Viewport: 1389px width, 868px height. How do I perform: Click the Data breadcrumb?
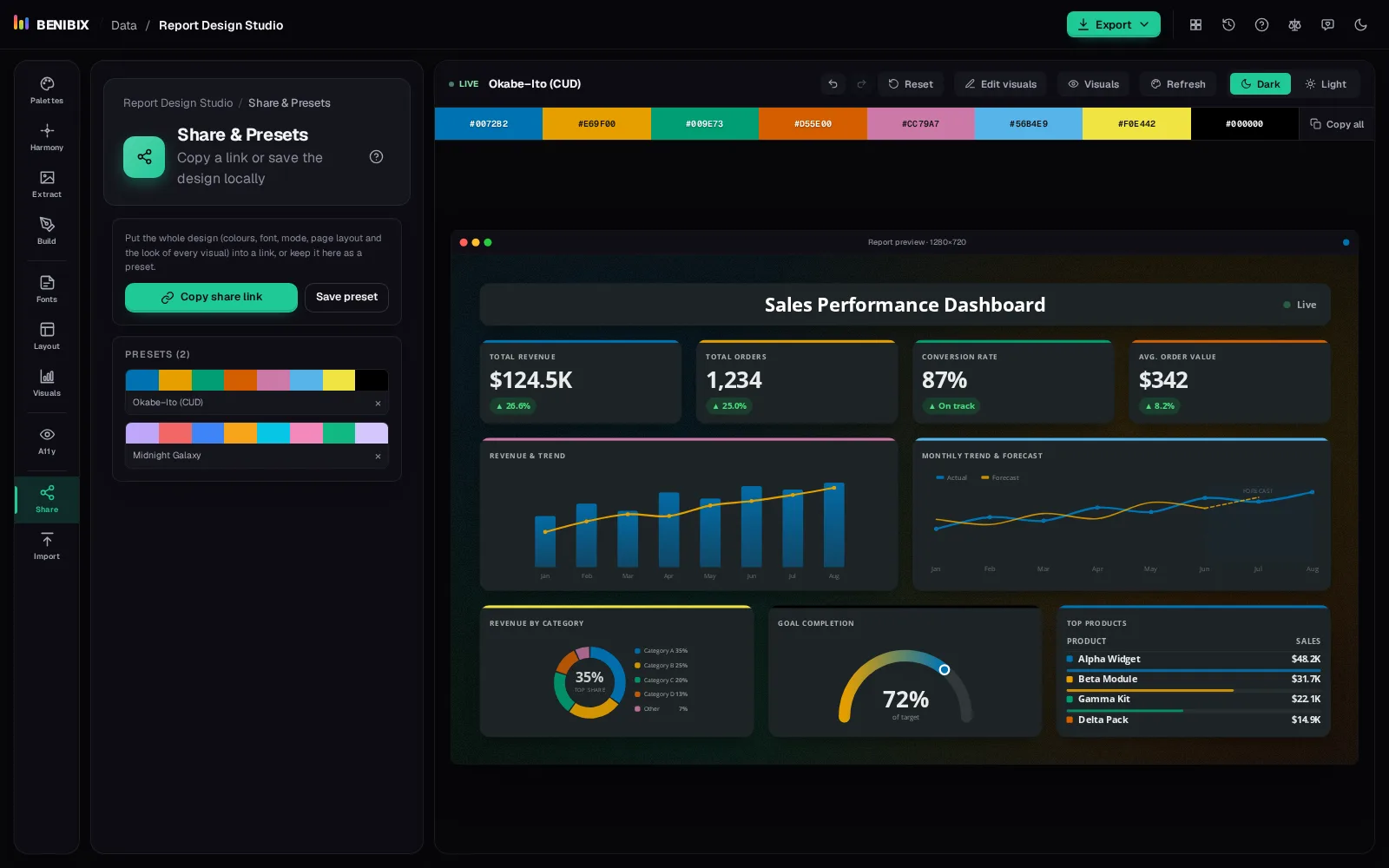[124, 25]
